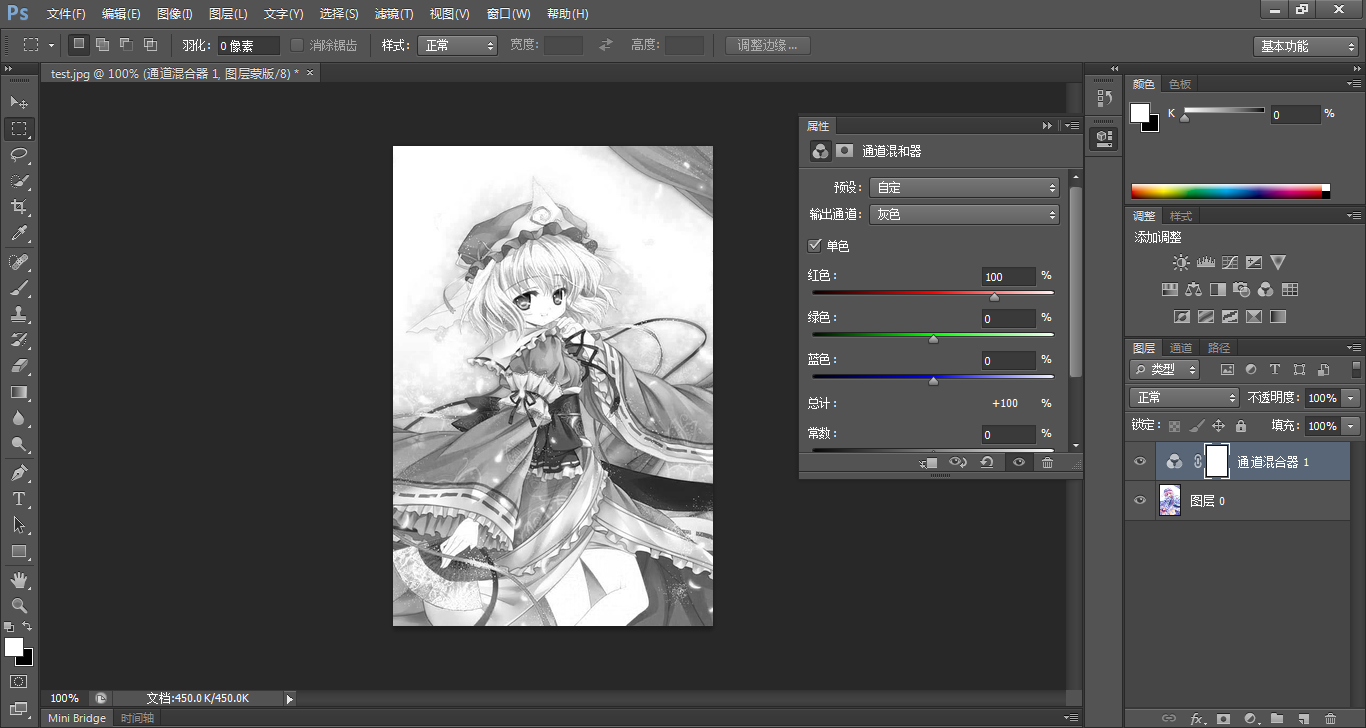The image size is (1366, 728).
Task: Select the Lasso tool
Action: coord(18,155)
